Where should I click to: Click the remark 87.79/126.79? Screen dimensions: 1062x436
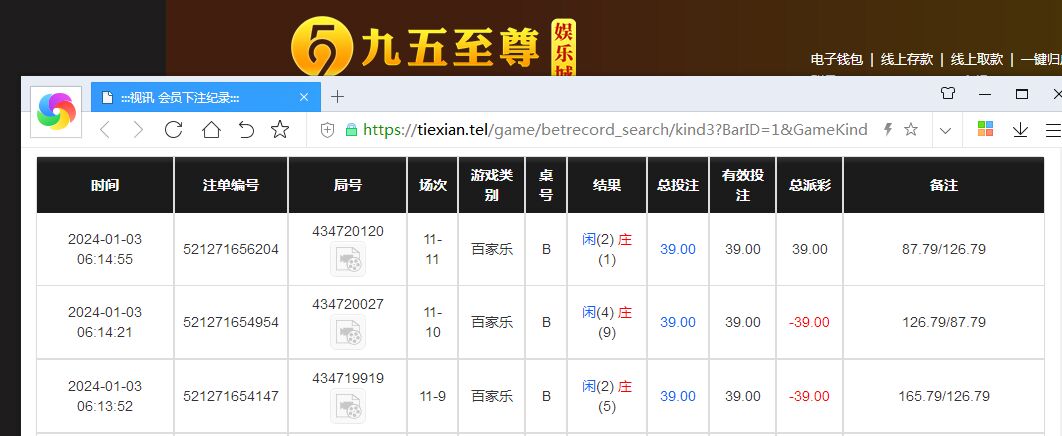[x=943, y=249]
